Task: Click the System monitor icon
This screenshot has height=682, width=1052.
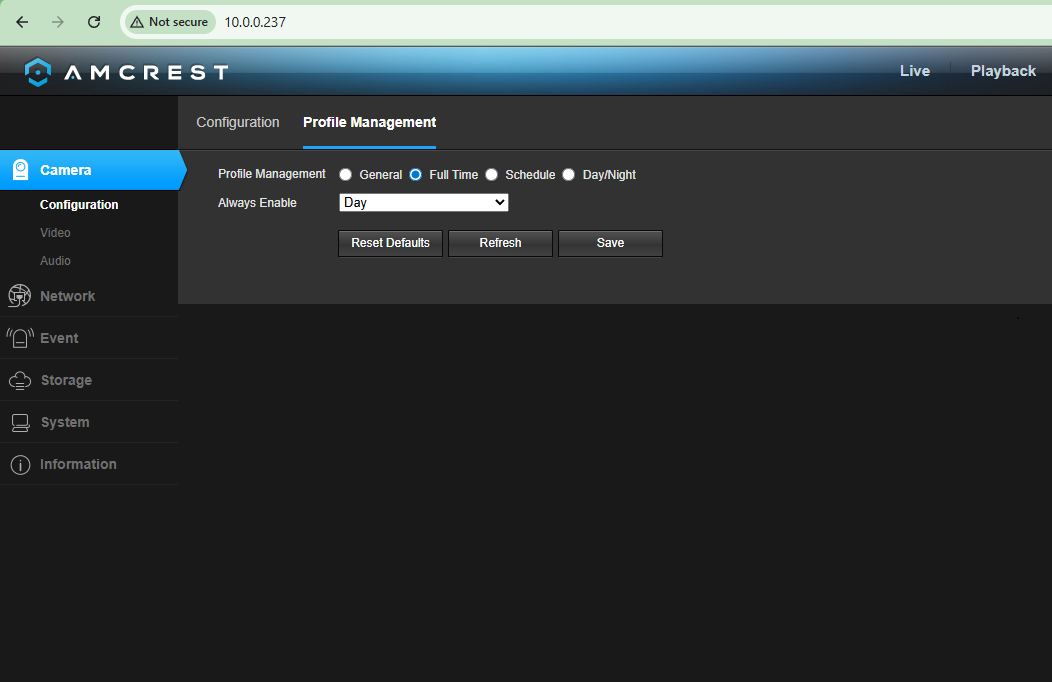Action: click(20, 422)
